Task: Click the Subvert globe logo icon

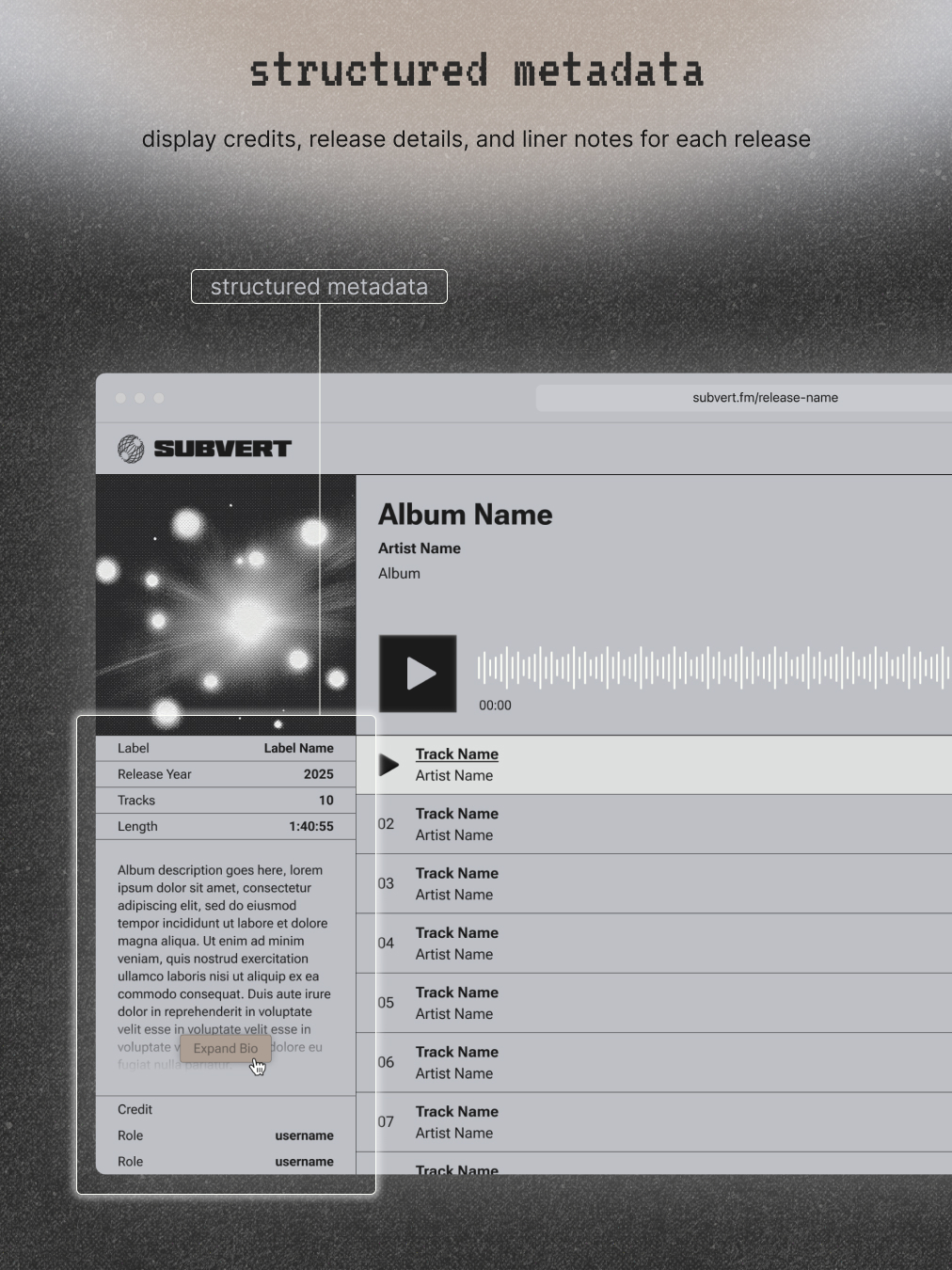Action: (131, 449)
